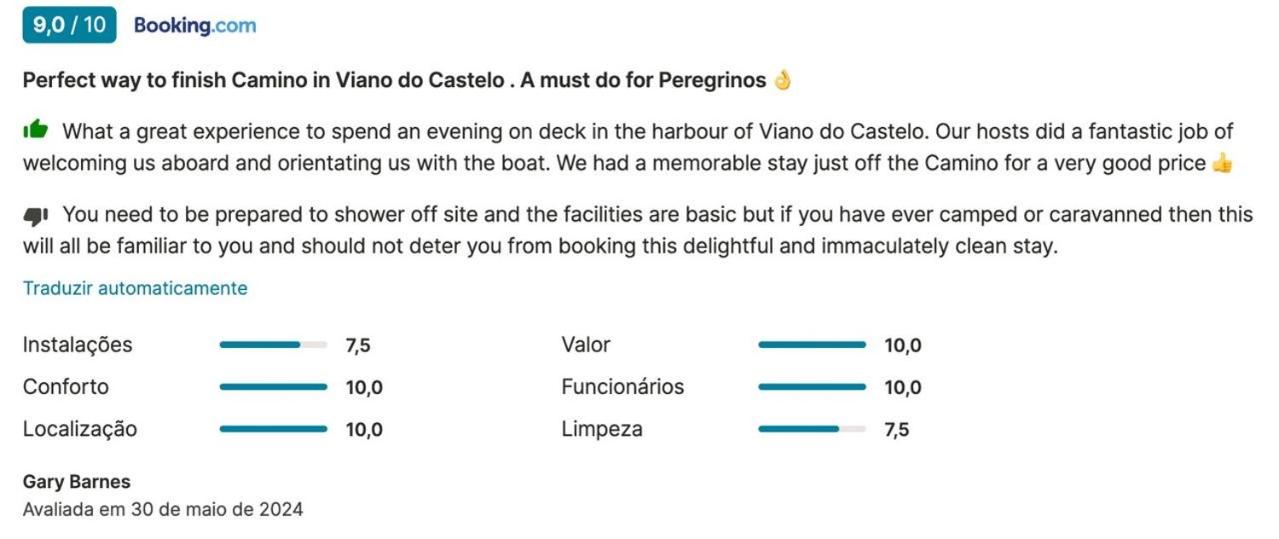The height and width of the screenshot is (539, 1279).
Task: Click the yellow thumbs-up emoji after price
Action: pyautogui.click(x=1222, y=163)
